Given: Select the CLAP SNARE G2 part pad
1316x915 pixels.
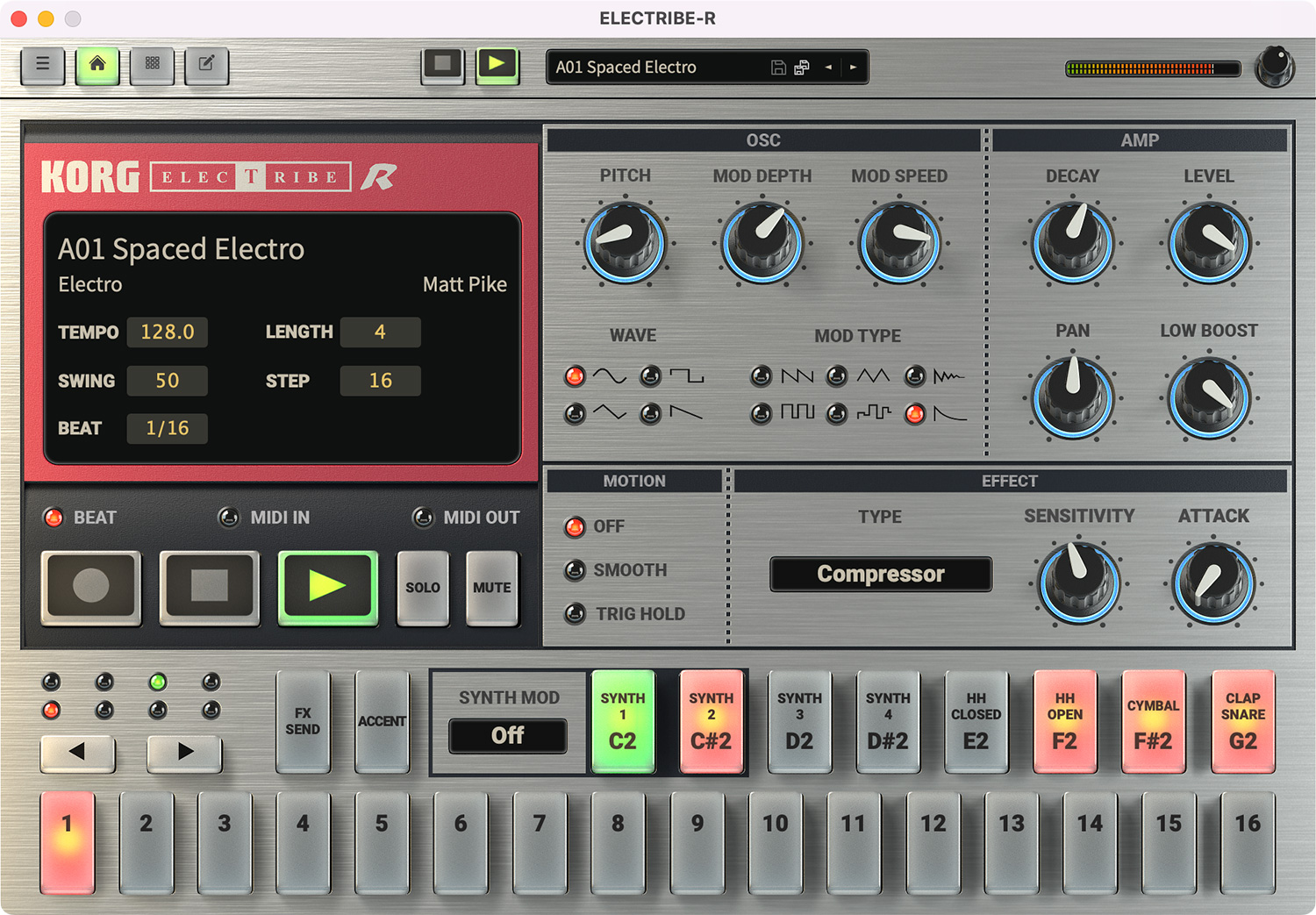Looking at the screenshot, I should tap(1243, 721).
